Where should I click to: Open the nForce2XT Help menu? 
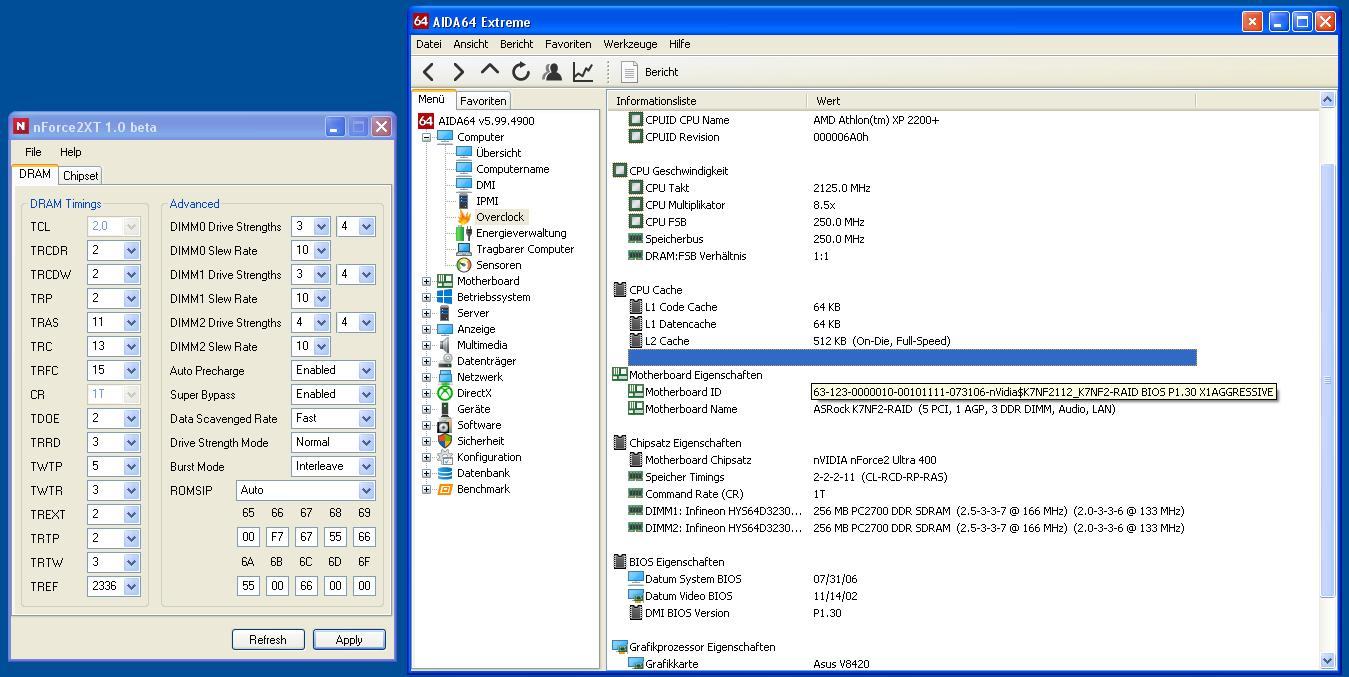pyautogui.click(x=70, y=152)
